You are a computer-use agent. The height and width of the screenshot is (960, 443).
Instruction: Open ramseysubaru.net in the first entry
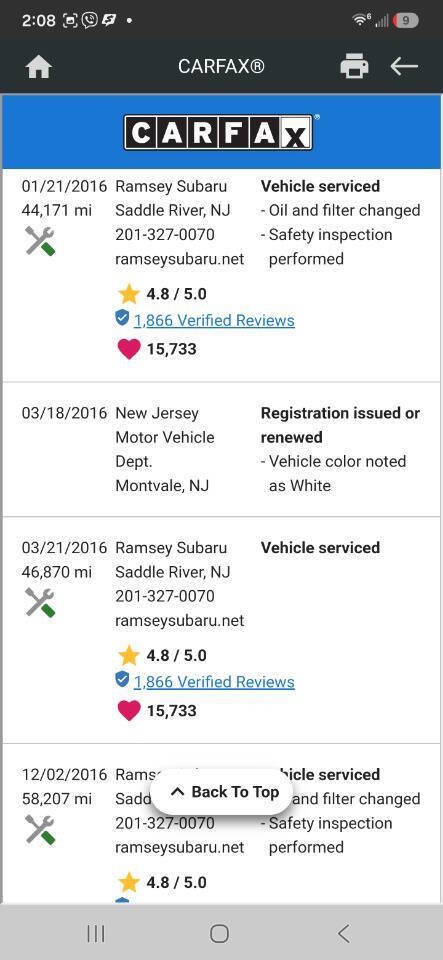[x=180, y=259]
